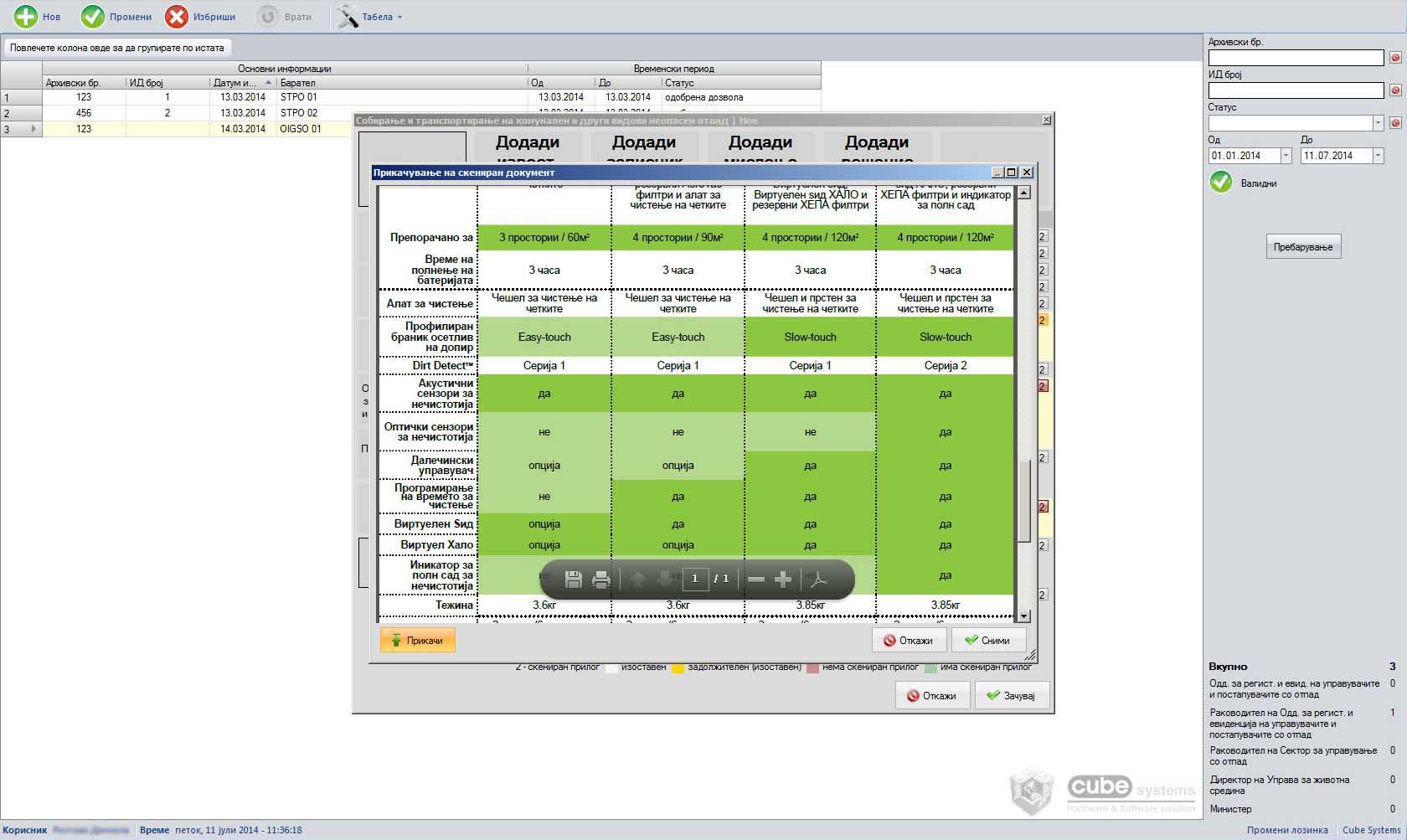Show Adobe Reader toolbar icon
The height and width of the screenshot is (840, 1407).
(x=818, y=579)
